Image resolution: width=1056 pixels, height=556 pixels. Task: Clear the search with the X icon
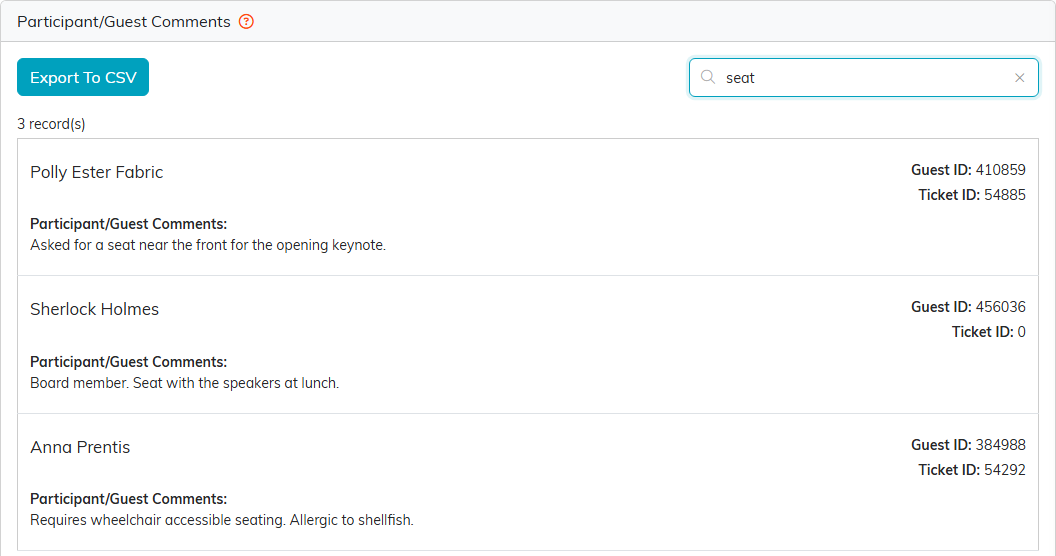(x=1020, y=78)
